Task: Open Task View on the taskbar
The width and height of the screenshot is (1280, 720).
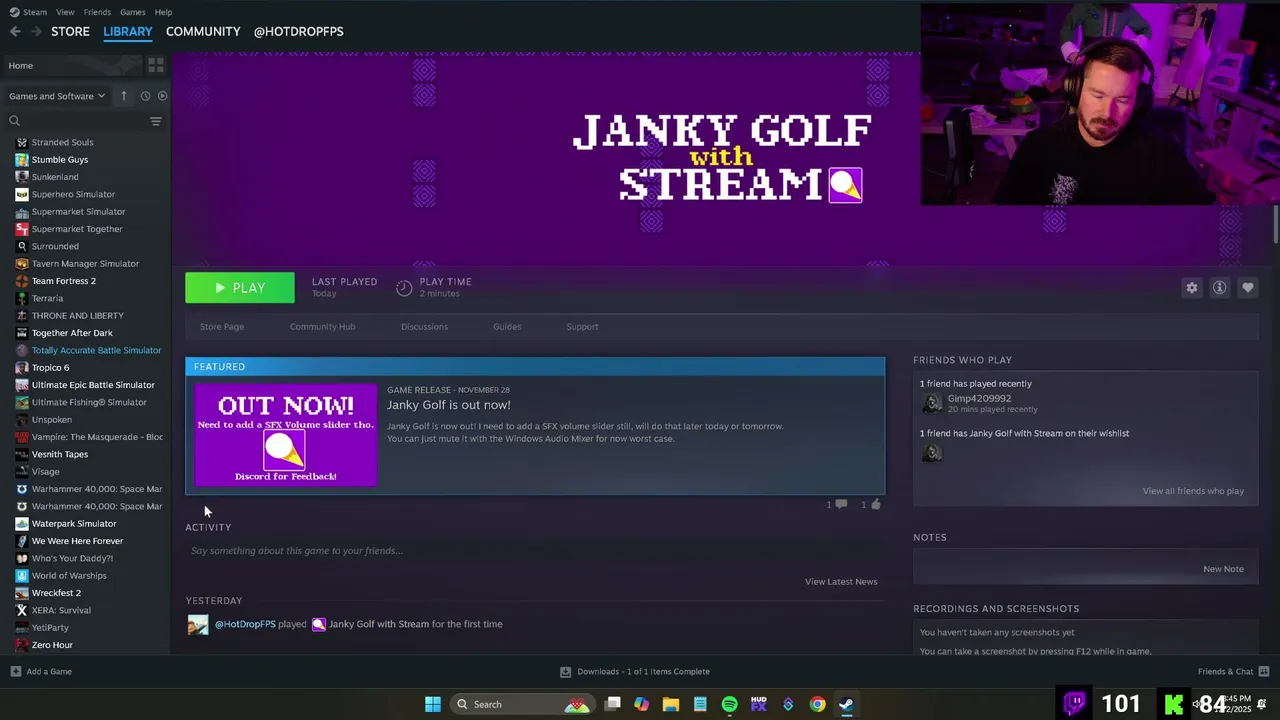Action: [x=613, y=704]
